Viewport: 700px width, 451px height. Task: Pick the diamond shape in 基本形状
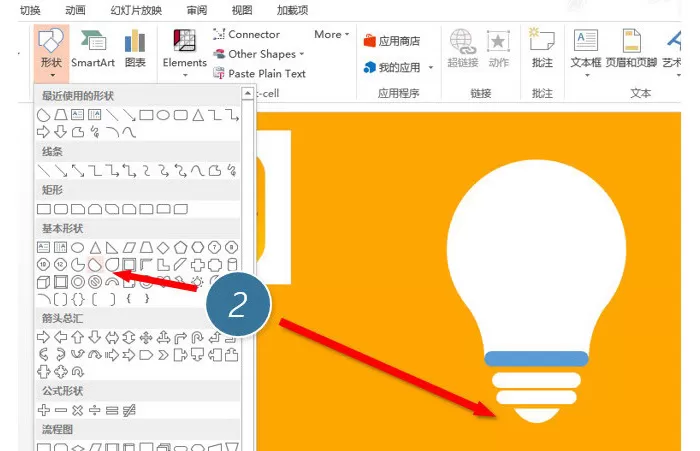(x=163, y=247)
